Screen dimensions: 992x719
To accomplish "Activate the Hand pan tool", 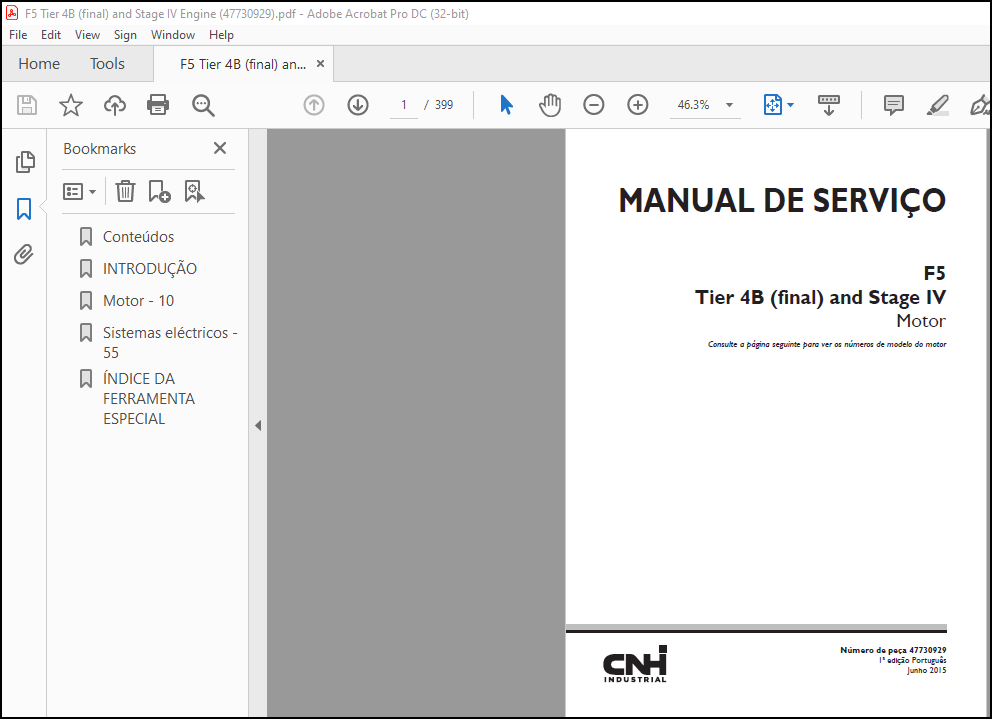I will (x=550, y=104).
